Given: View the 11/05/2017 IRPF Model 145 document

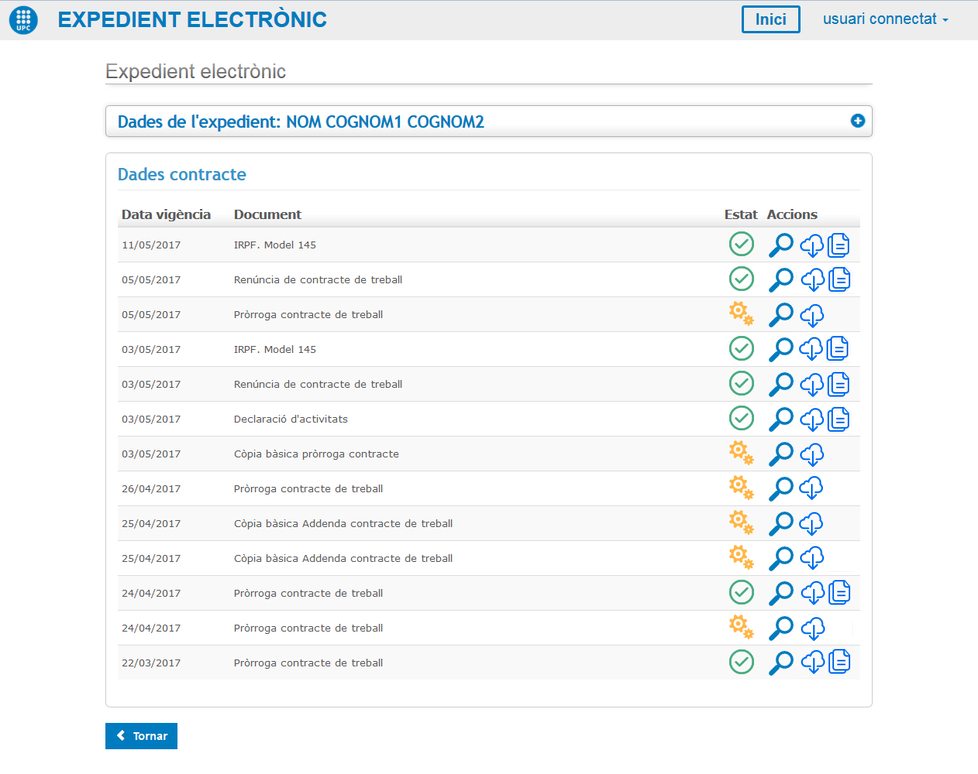Looking at the screenshot, I should (781, 245).
